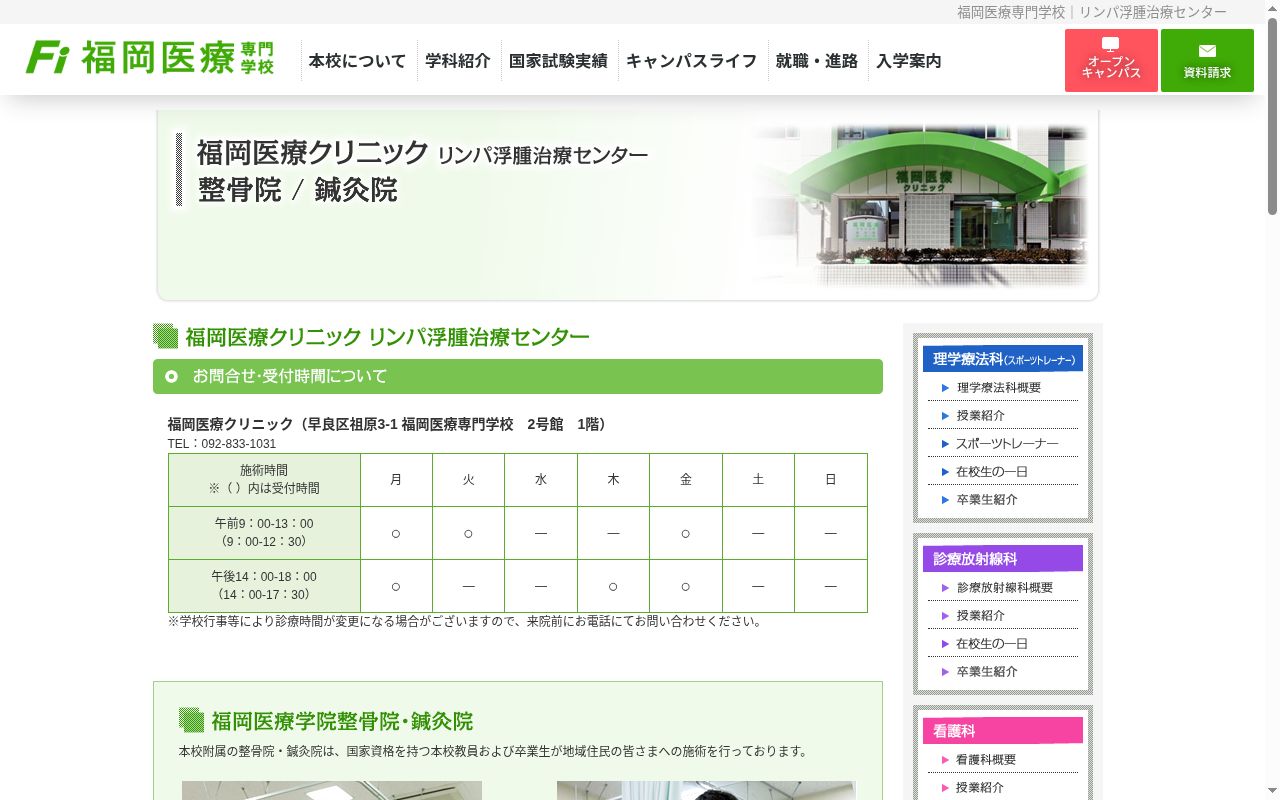Click the 福岡医療専門学校 link at top right
Viewport: 1280px width, 800px height.
pyautogui.click(x=1011, y=12)
